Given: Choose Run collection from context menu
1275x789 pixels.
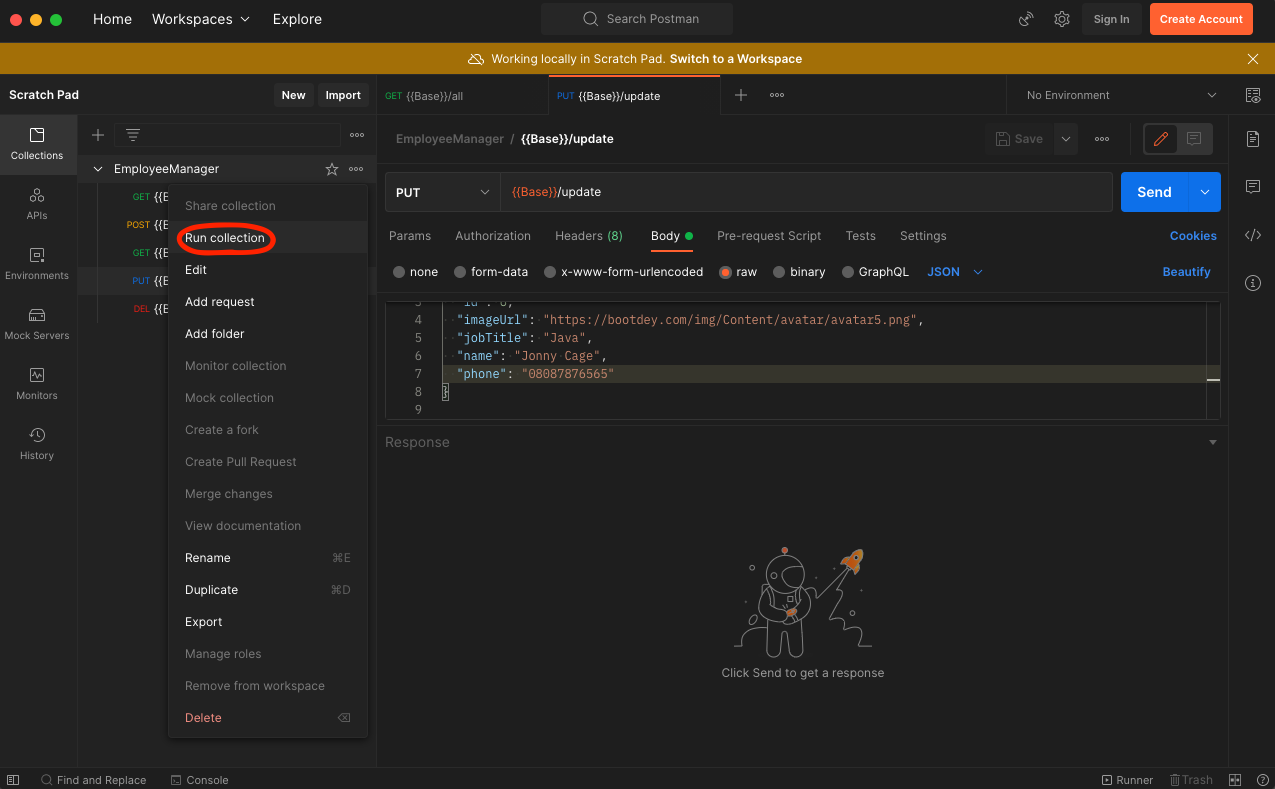Looking at the screenshot, I should (225, 238).
